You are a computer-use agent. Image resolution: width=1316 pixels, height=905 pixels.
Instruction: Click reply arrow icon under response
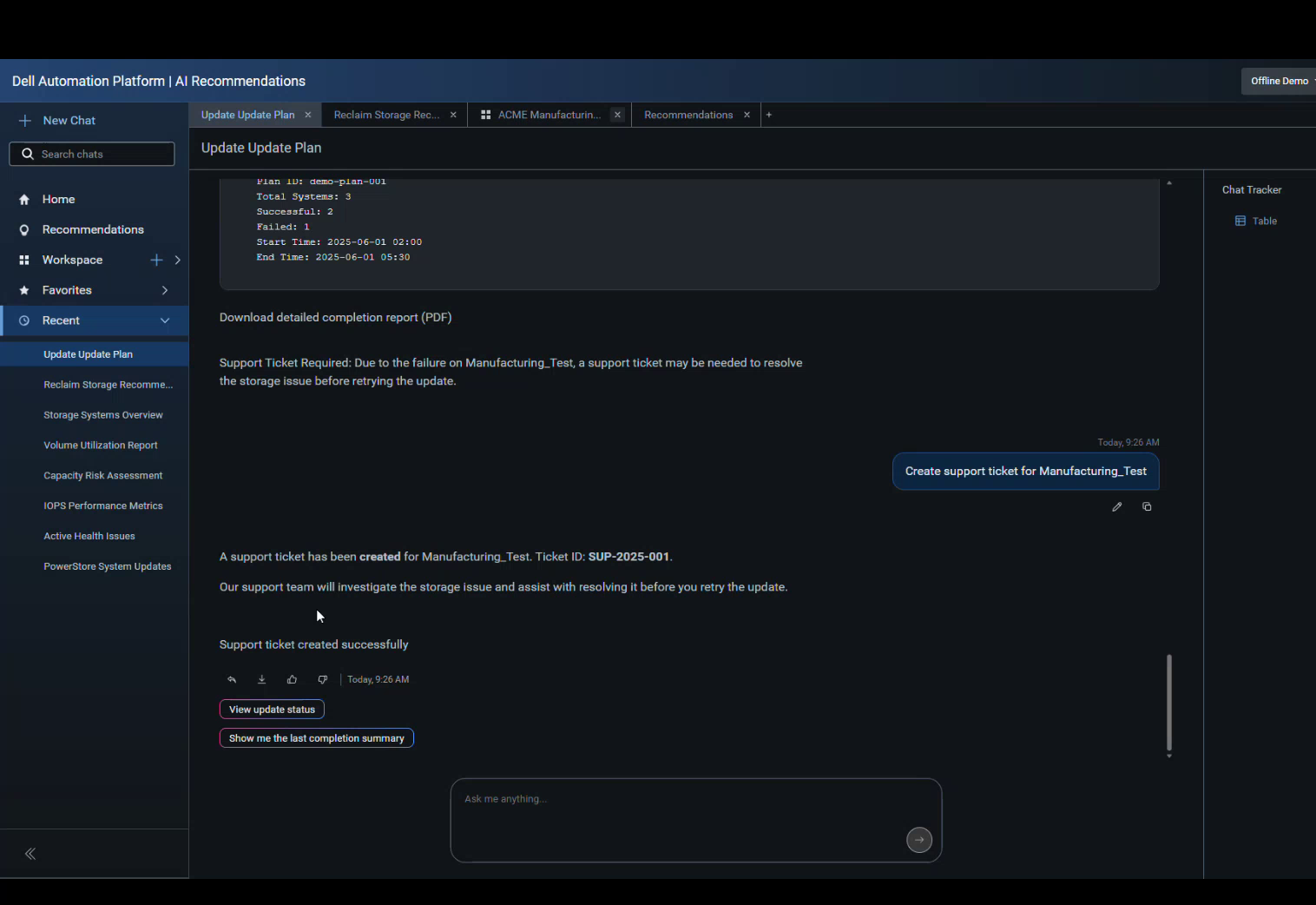tap(232, 679)
